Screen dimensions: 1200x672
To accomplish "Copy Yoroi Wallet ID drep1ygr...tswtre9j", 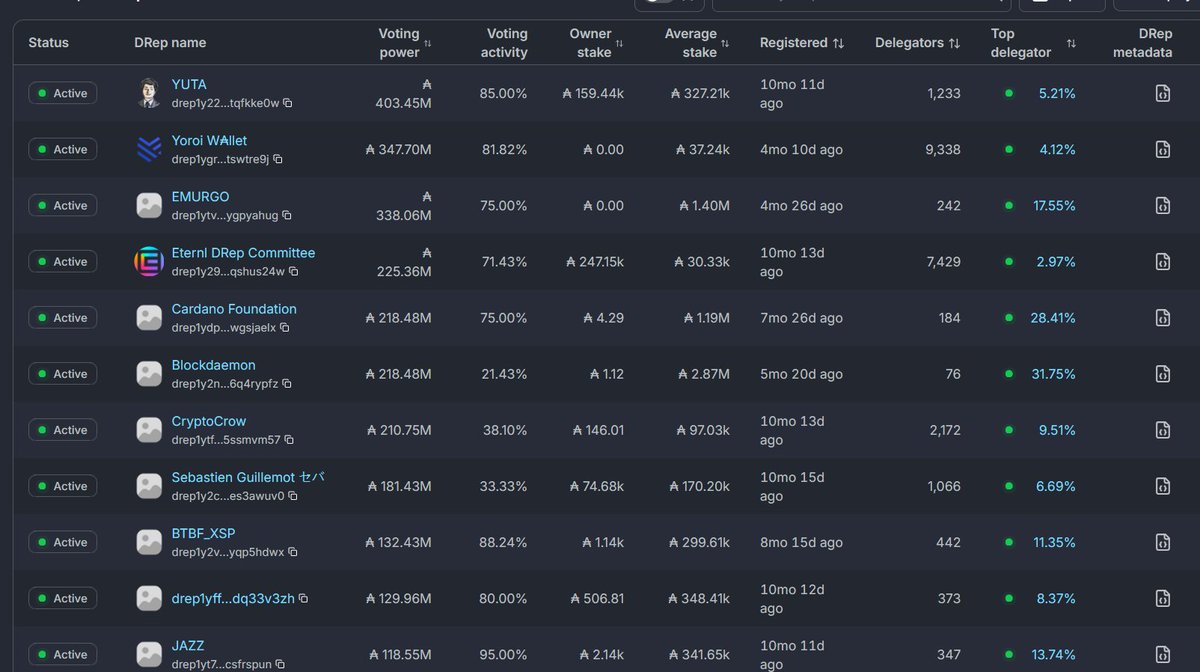I will coord(278,159).
